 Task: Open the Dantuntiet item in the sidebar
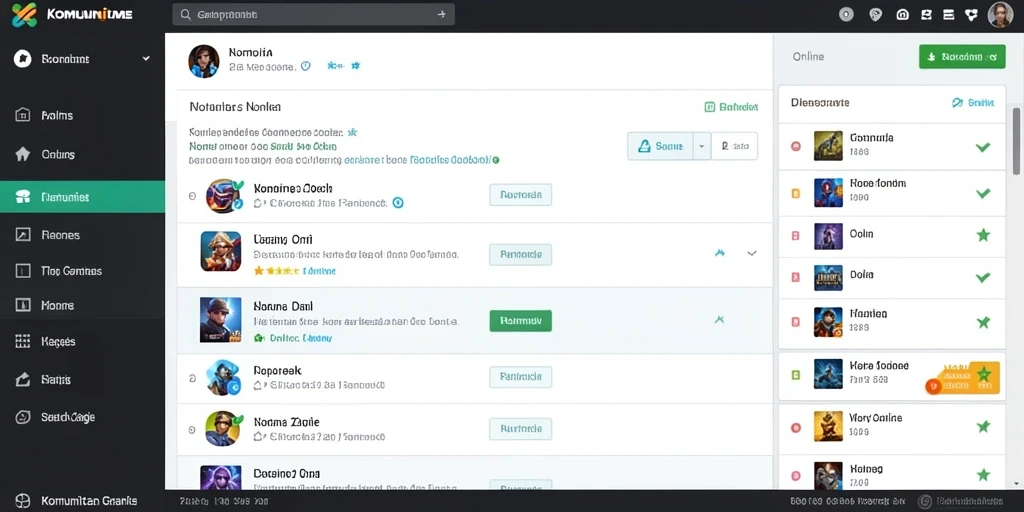pos(82,197)
